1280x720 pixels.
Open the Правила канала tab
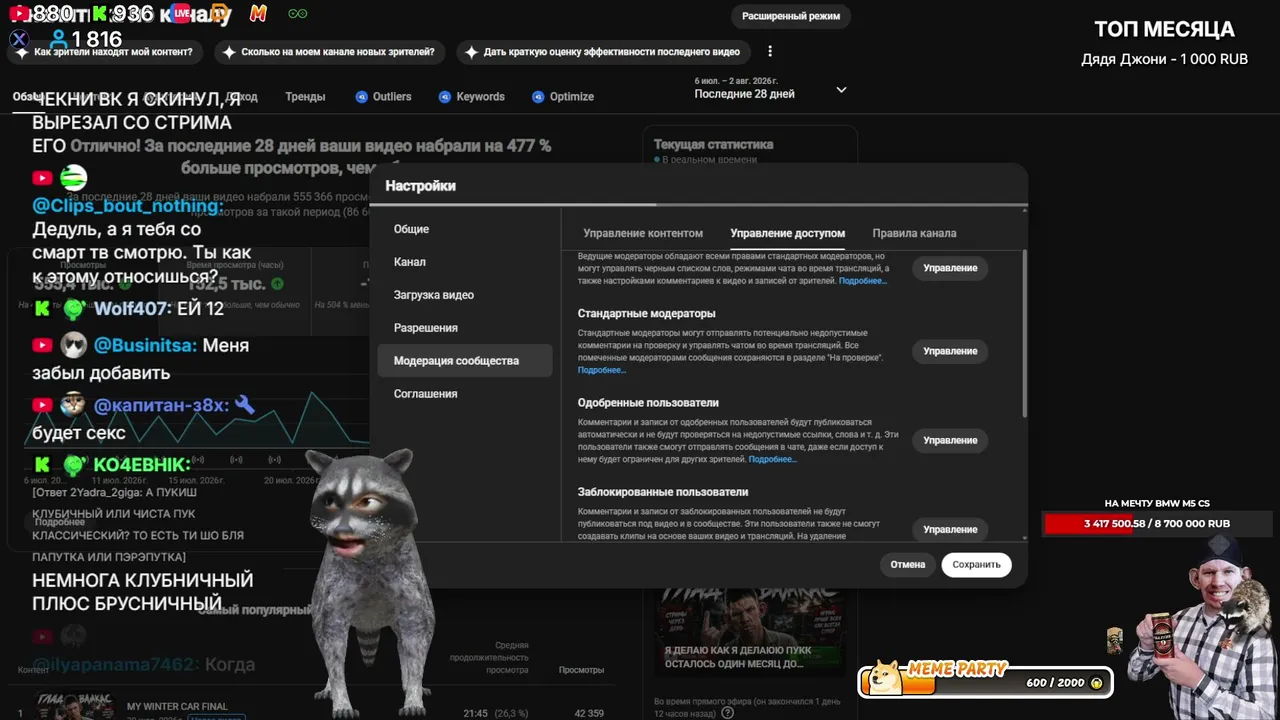914,233
